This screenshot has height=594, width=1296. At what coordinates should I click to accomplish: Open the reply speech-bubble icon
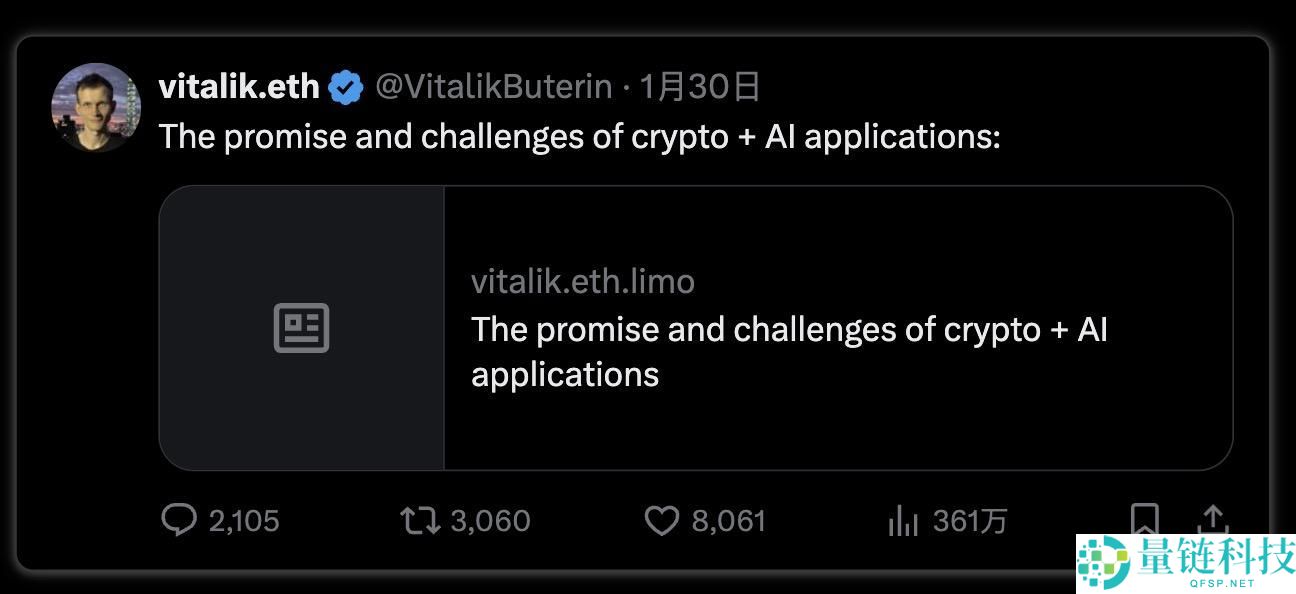(x=179, y=520)
